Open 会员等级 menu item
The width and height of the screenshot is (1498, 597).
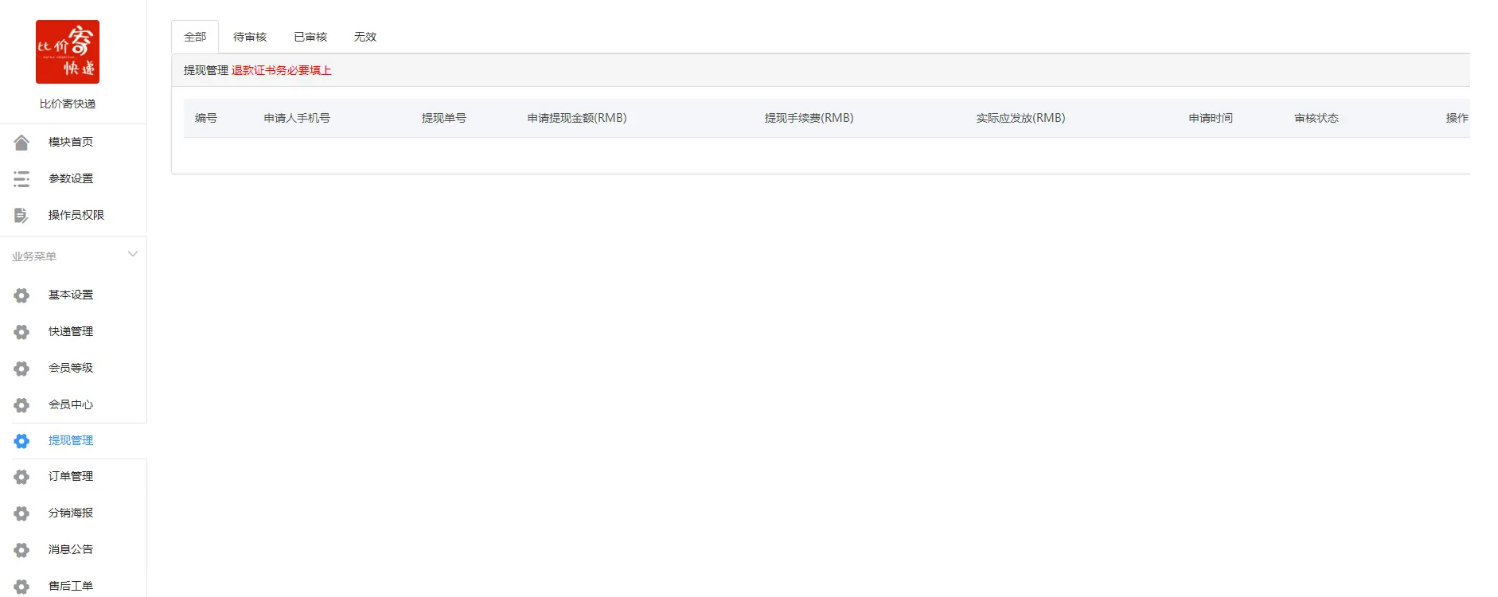coord(73,368)
